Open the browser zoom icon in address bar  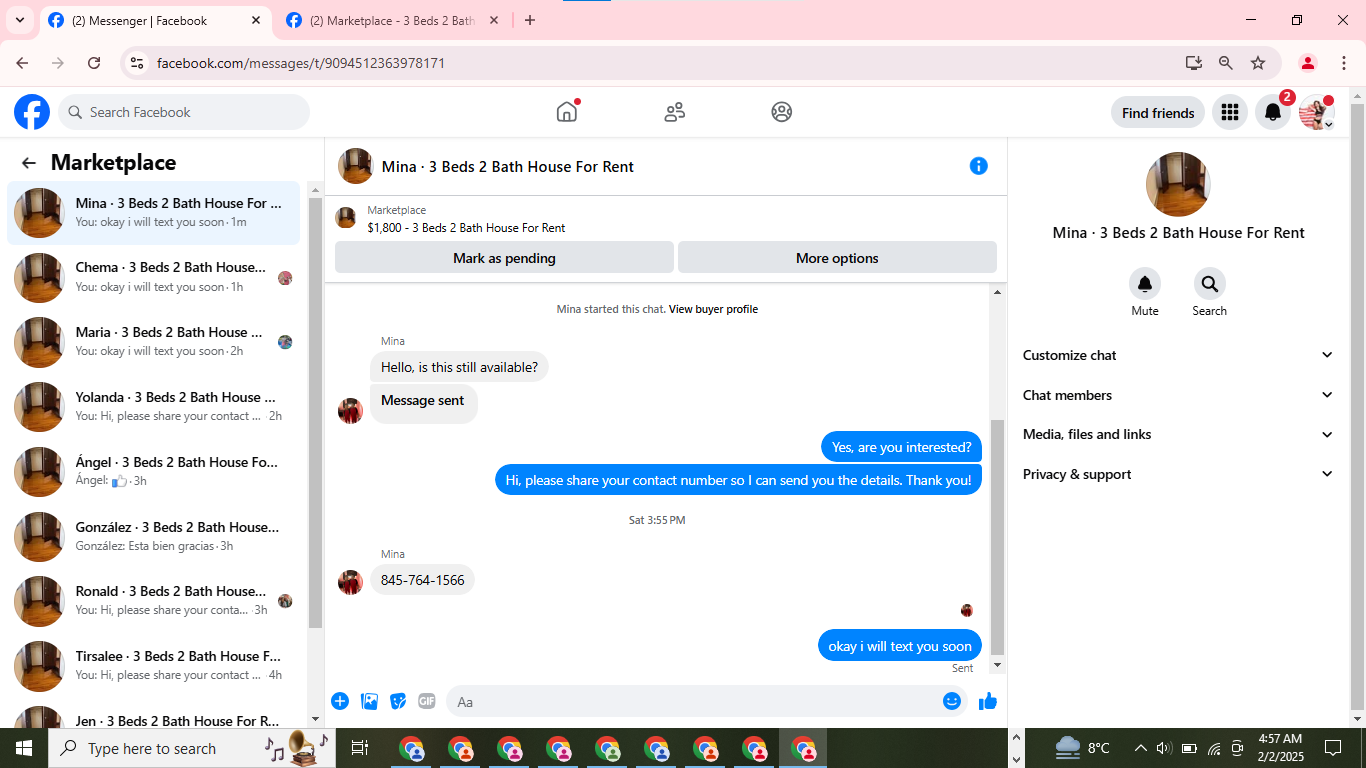1226,63
